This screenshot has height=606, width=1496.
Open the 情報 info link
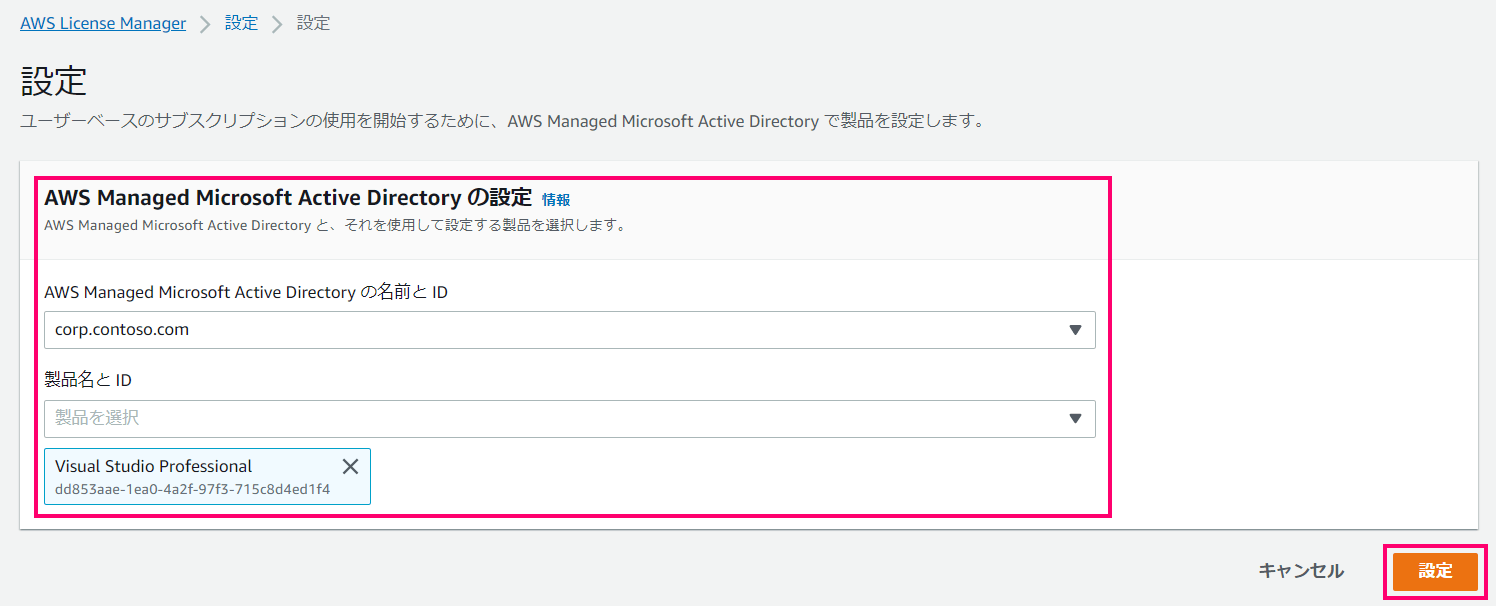coord(556,199)
